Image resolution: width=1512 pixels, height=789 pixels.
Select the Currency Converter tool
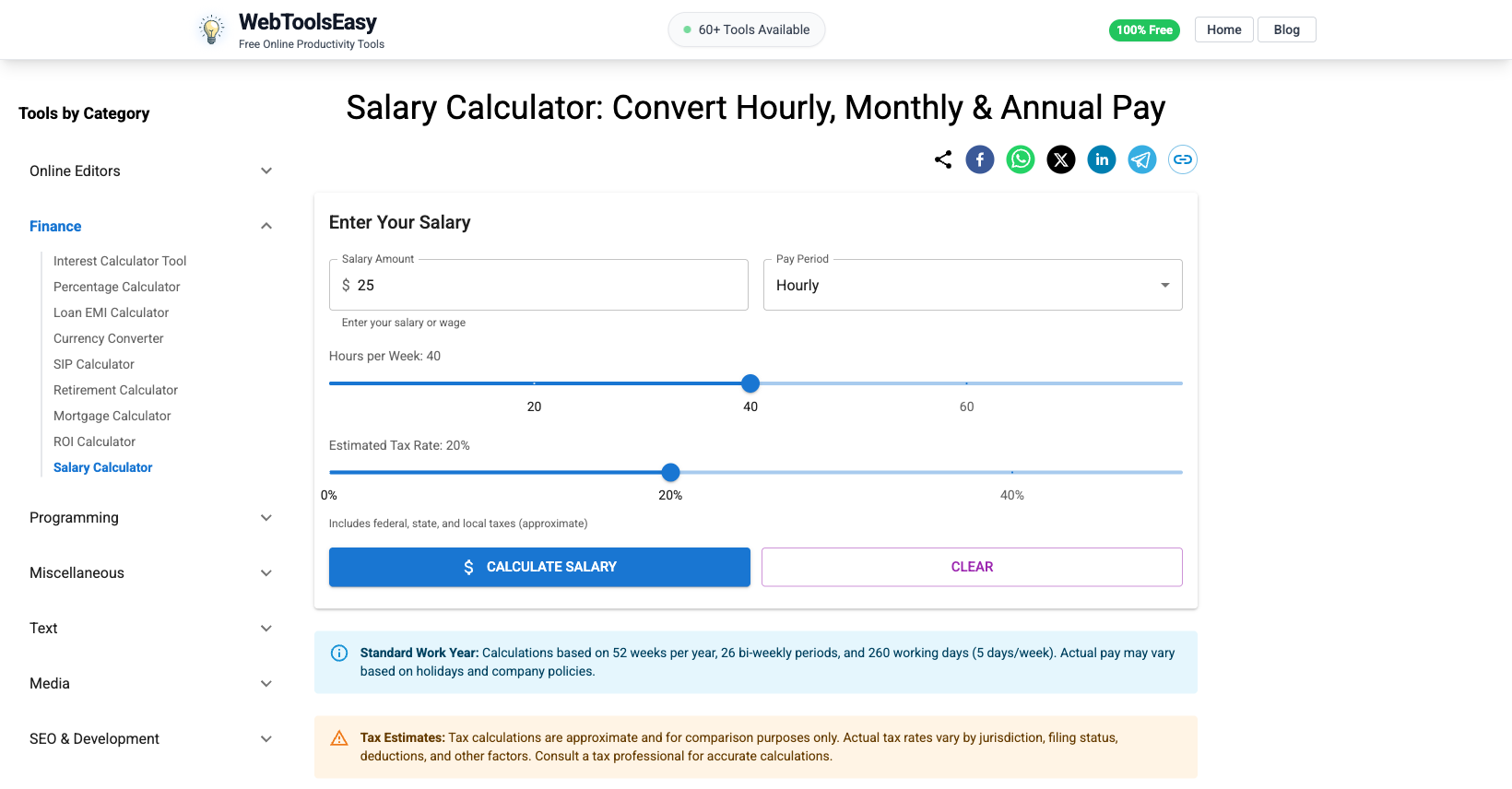pos(108,338)
